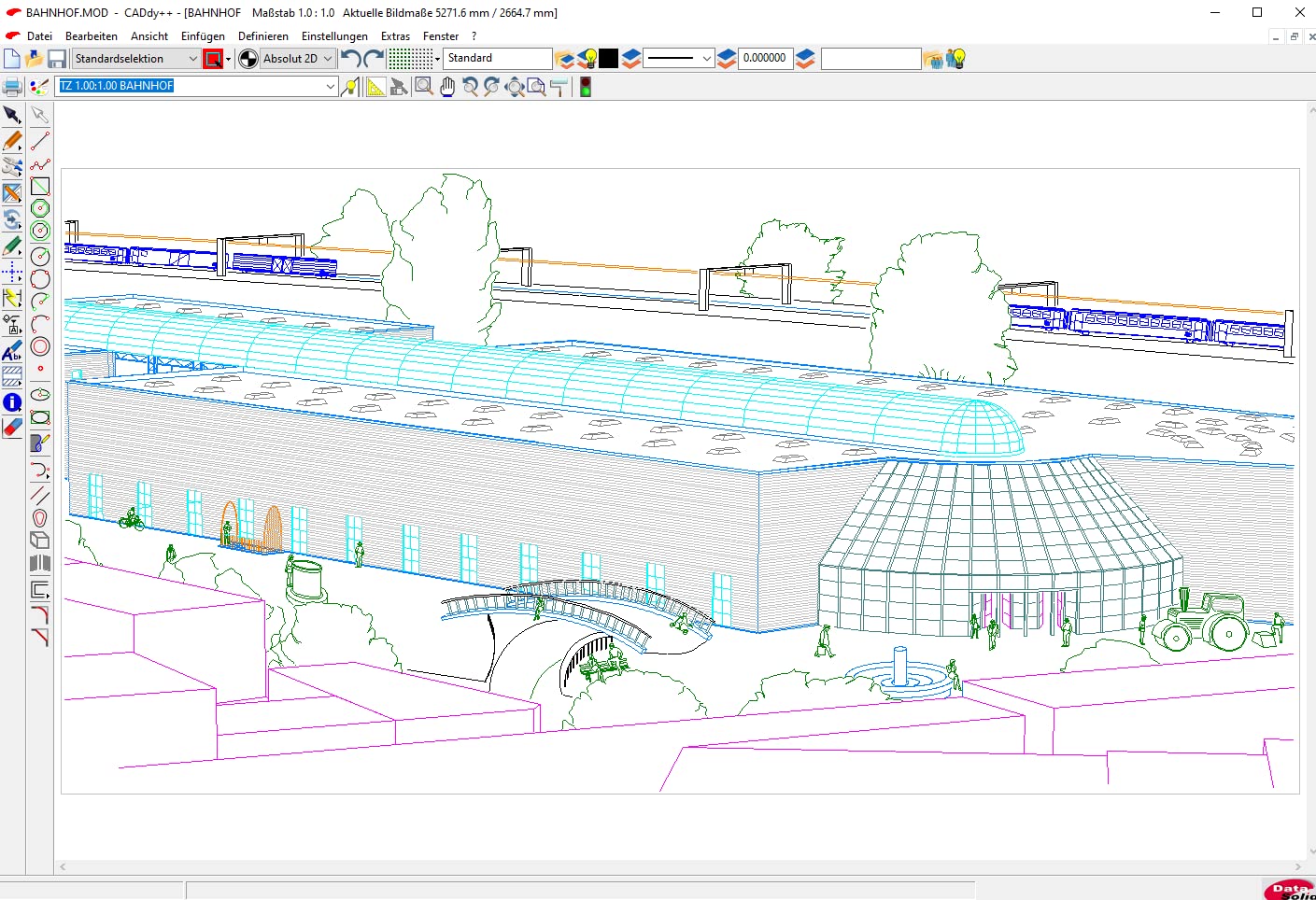Choose the ellipse inside rectangle tool

40,417
